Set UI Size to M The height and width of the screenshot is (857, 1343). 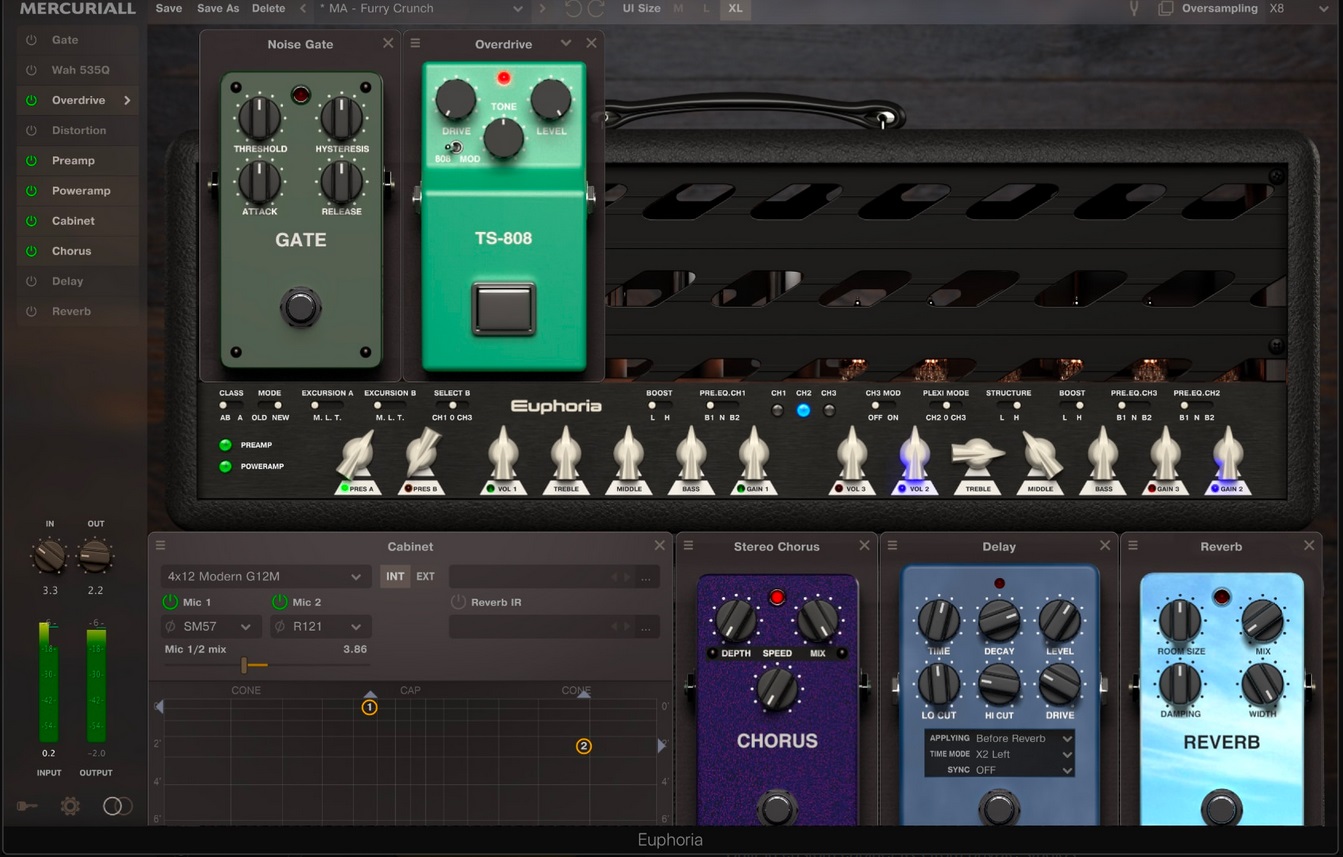(x=679, y=8)
